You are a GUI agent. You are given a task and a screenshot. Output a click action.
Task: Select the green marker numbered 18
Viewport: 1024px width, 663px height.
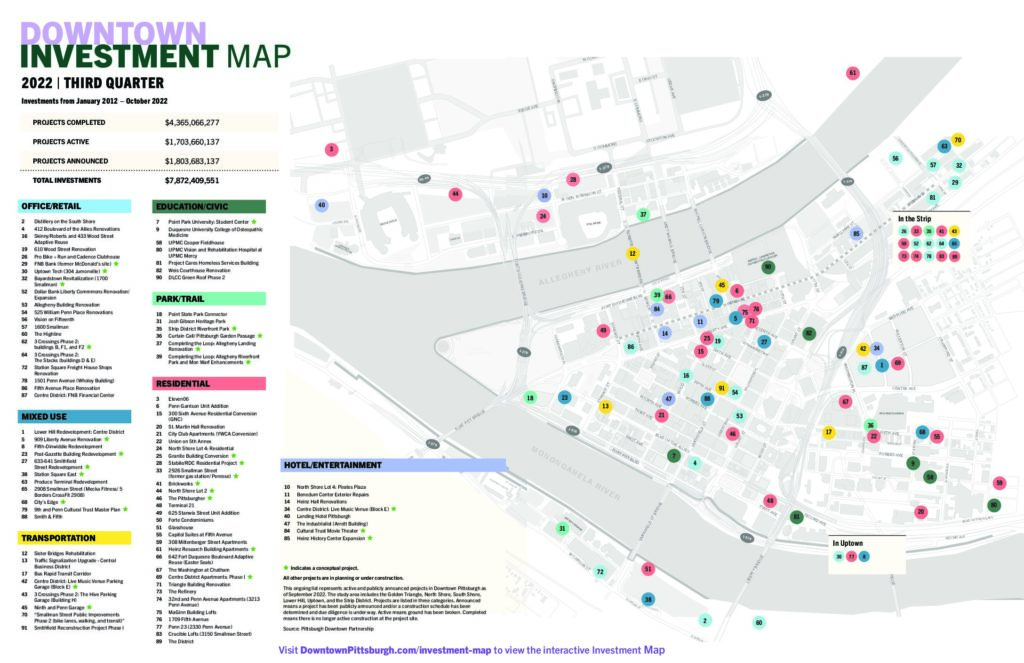coord(530,397)
